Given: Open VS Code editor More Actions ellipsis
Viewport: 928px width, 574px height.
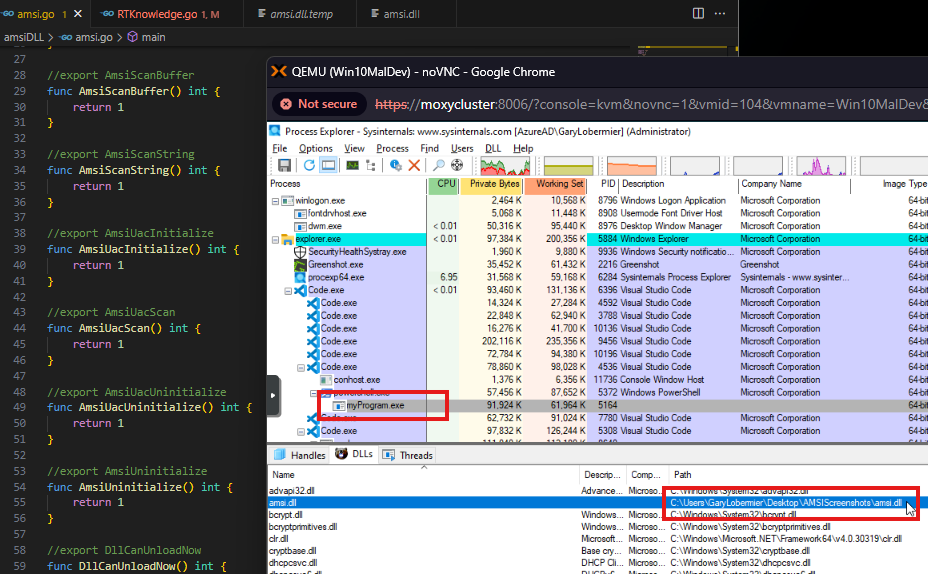Looking at the screenshot, I should [720, 13].
